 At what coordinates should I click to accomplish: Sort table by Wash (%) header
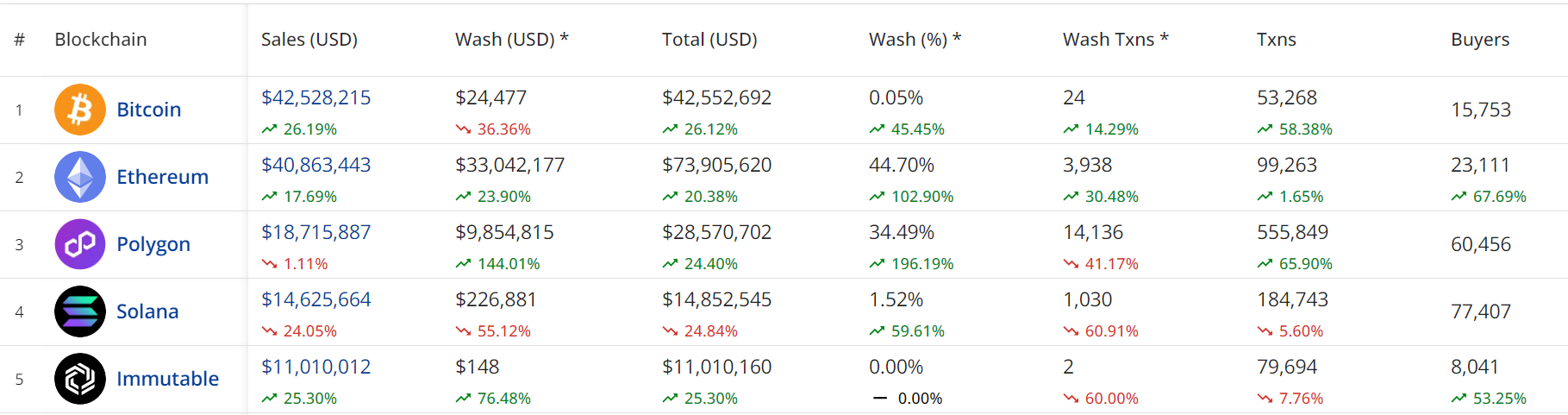pyautogui.click(x=915, y=40)
